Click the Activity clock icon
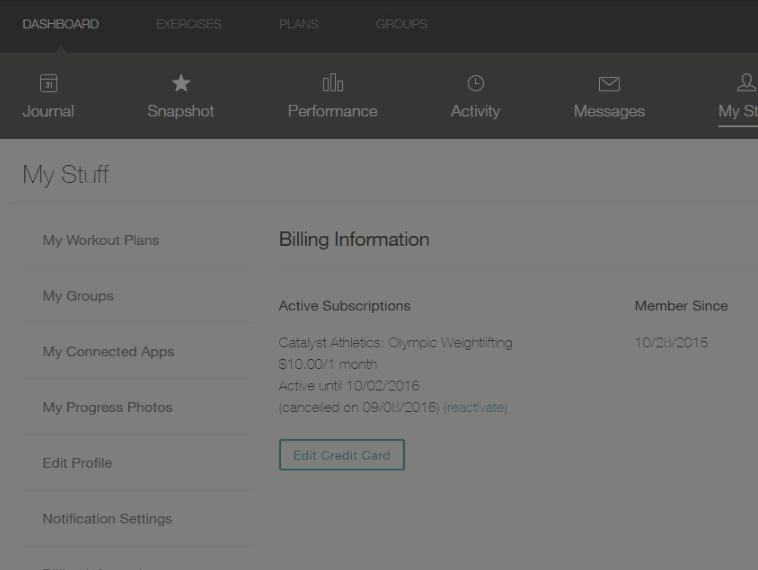The image size is (758, 570). tap(475, 84)
